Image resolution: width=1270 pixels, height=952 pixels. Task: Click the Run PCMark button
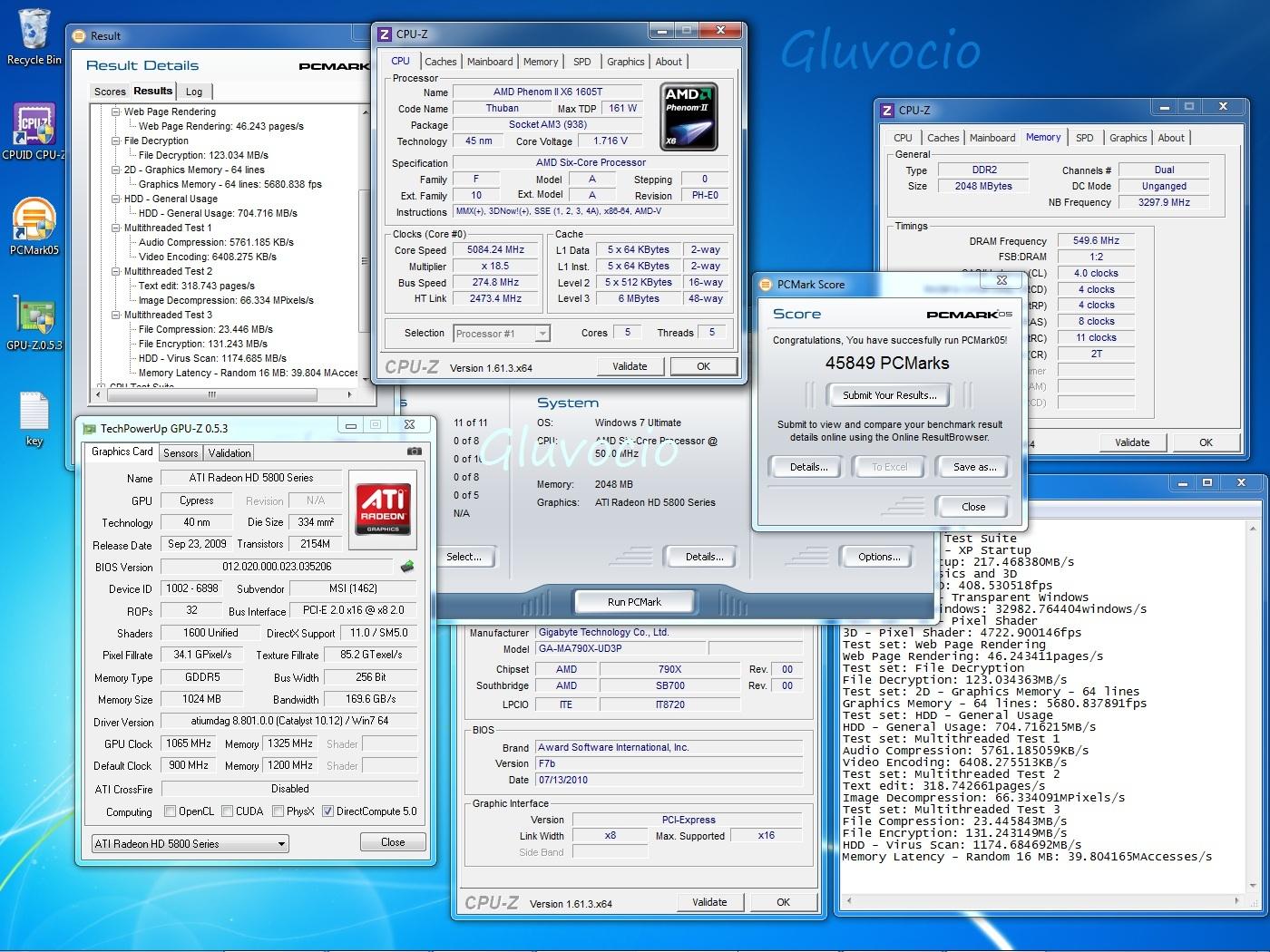click(634, 602)
